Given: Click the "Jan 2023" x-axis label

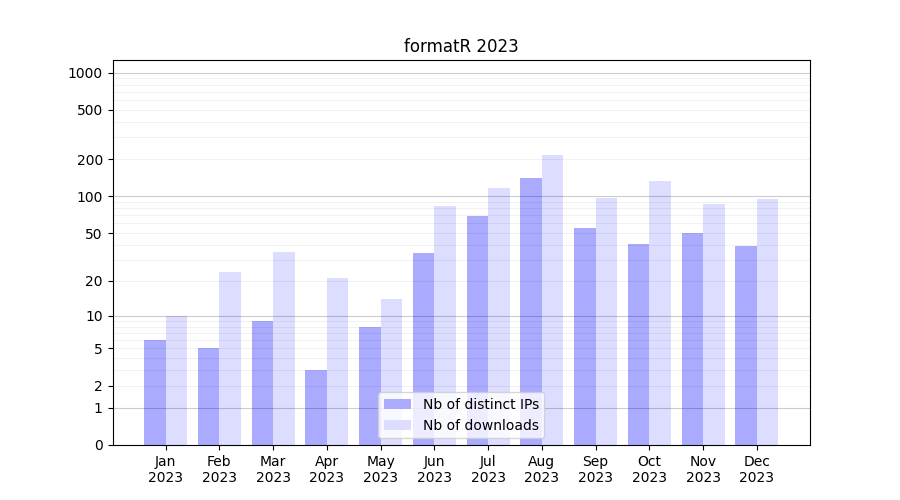Looking at the screenshot, I should [x=166, y=469].
